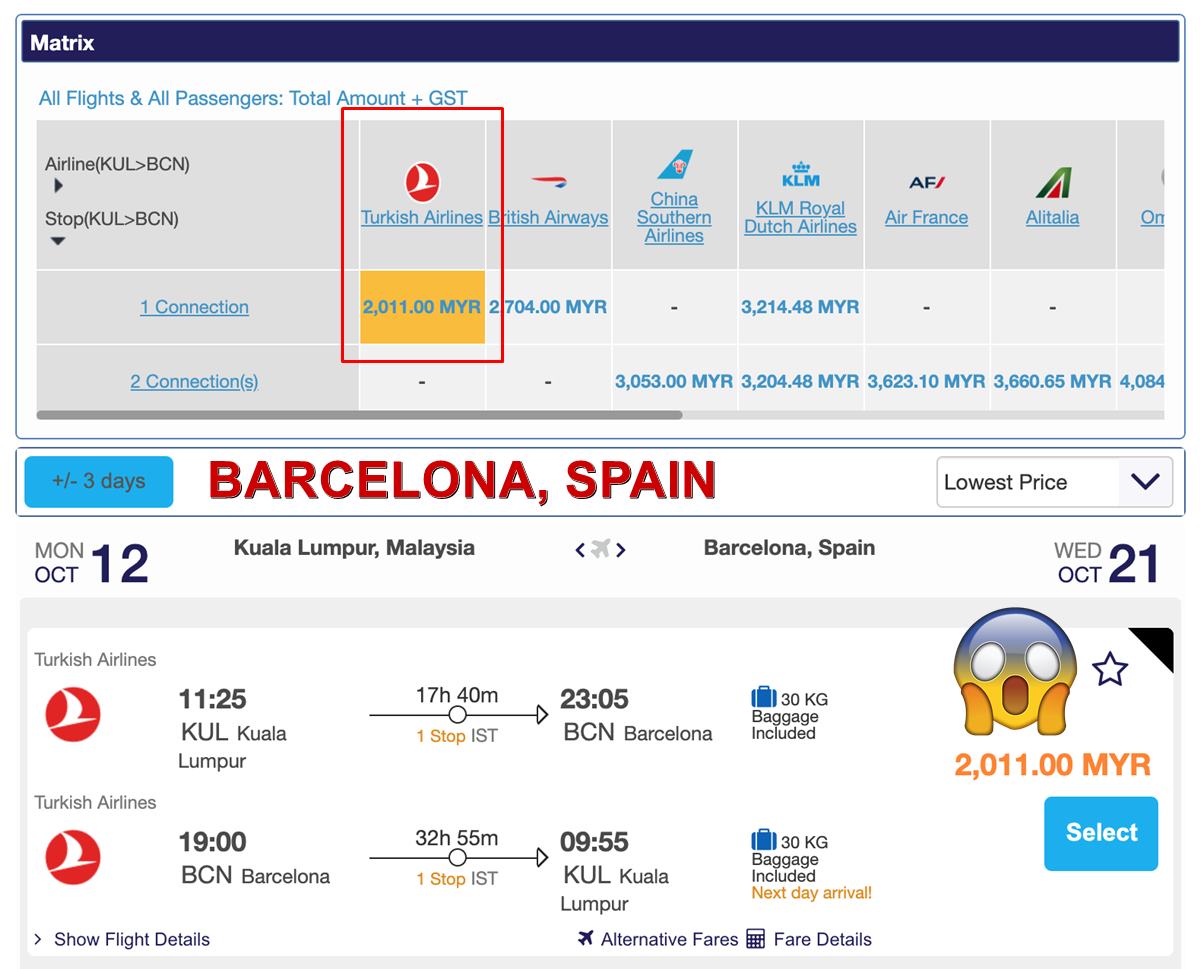Viewport: 1200px width, 969px height.
Task: Collapse the Stop(KUL>BCN) down arrow
Action: point(58,241)
